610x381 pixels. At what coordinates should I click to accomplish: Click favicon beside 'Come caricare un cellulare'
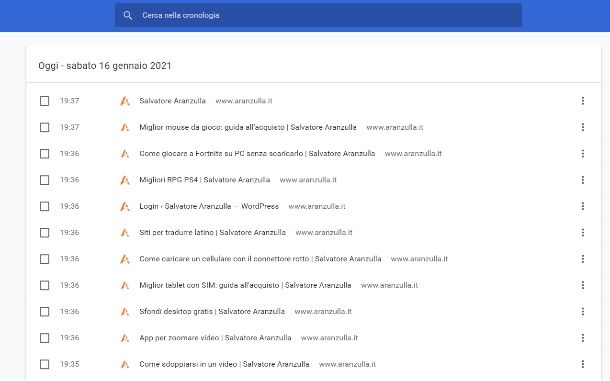[124, 259]
